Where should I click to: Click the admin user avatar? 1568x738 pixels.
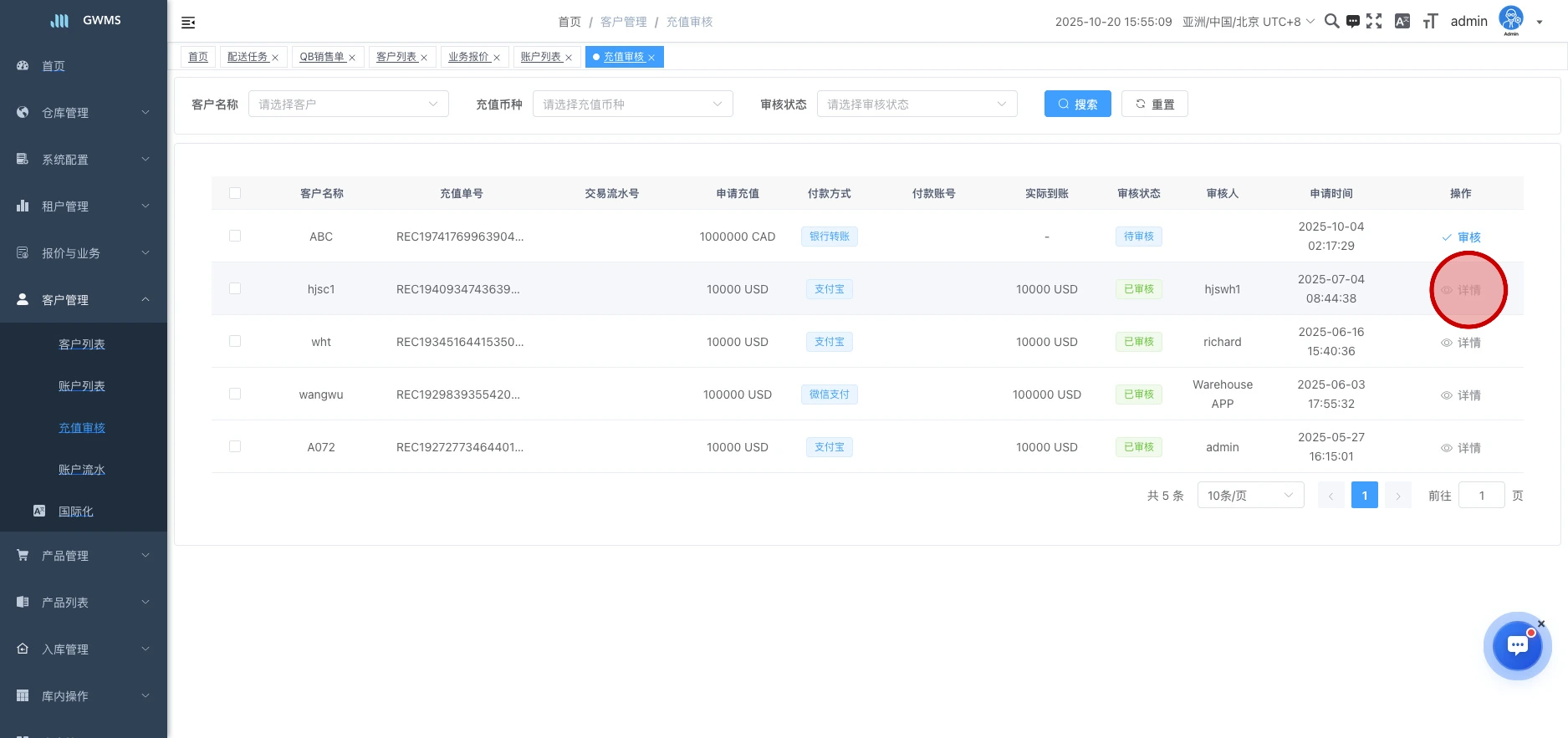click(x=1510, y=19)
